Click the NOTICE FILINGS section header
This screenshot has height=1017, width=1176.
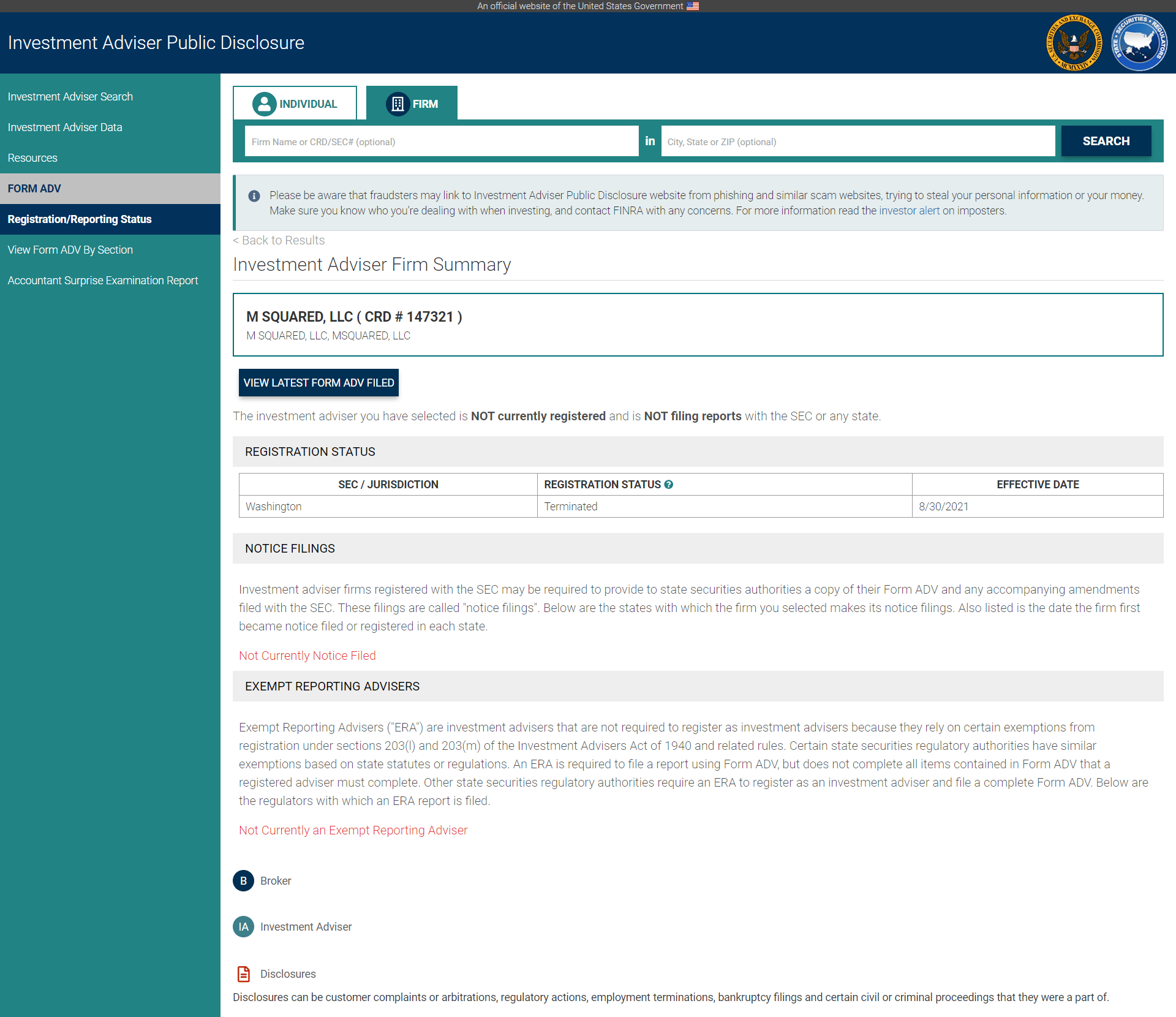[x=698, y=548]
